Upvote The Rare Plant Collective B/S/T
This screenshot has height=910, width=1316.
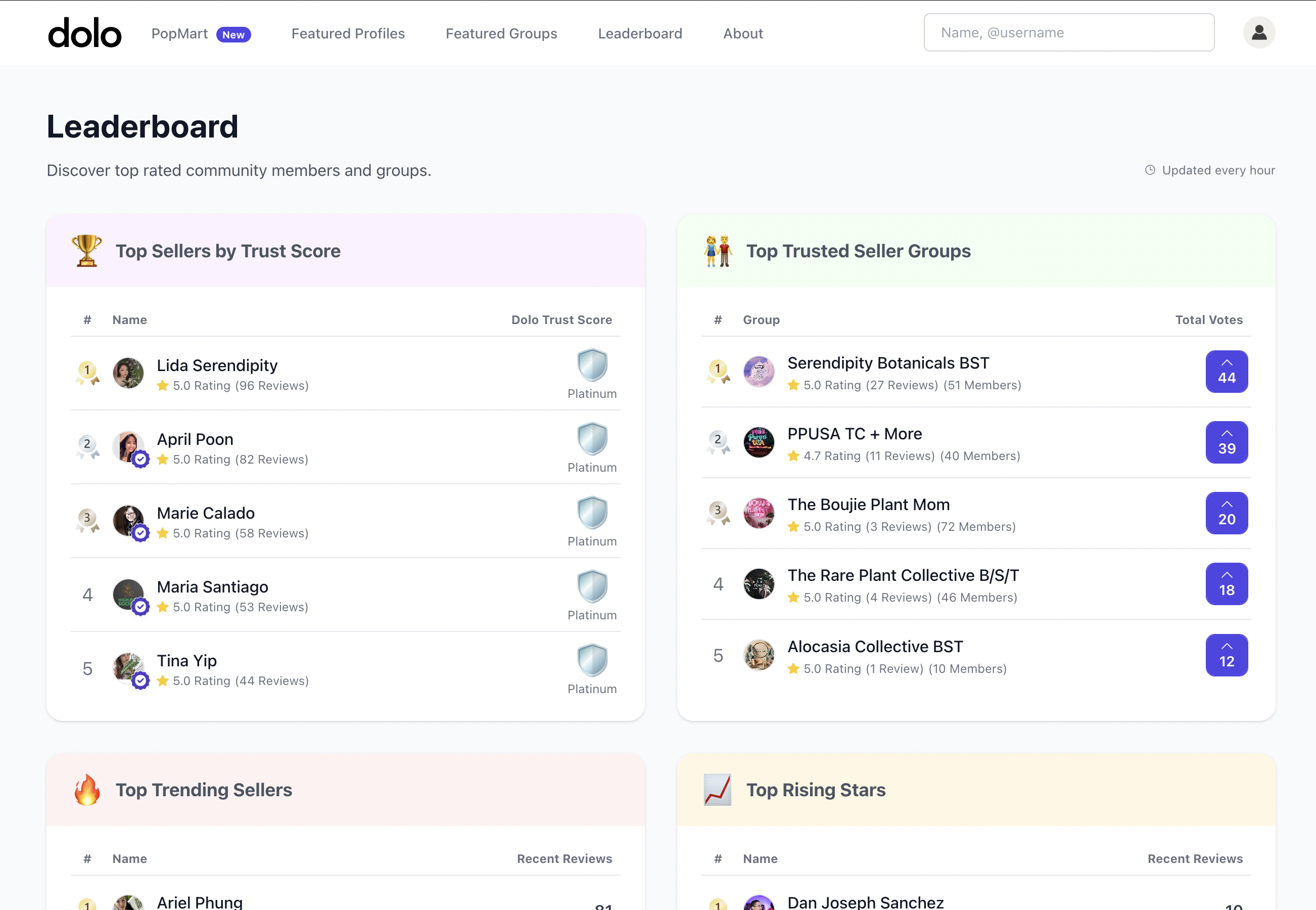coord(1226,584)
